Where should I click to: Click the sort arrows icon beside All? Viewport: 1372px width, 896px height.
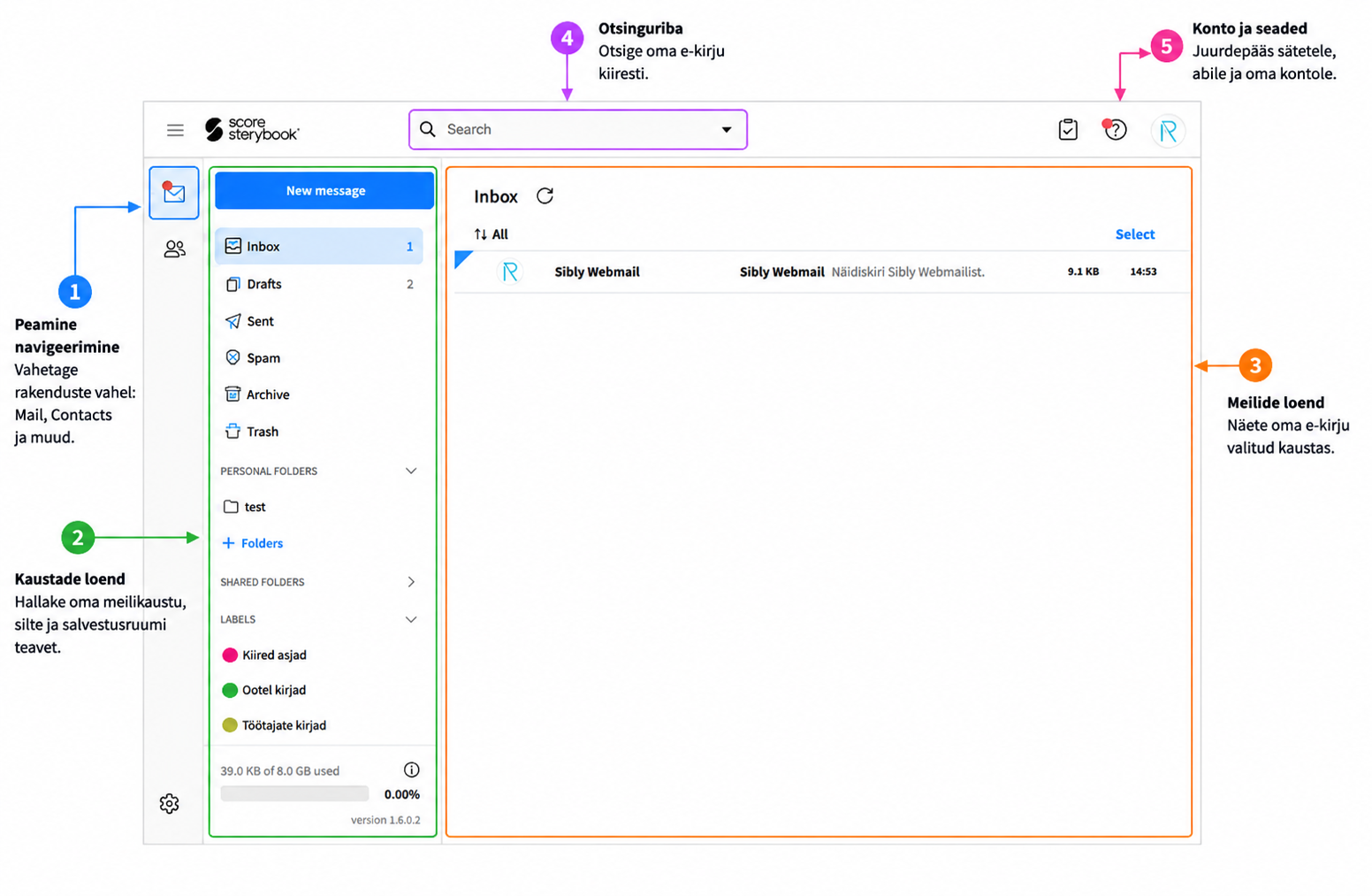pos(480,234)
